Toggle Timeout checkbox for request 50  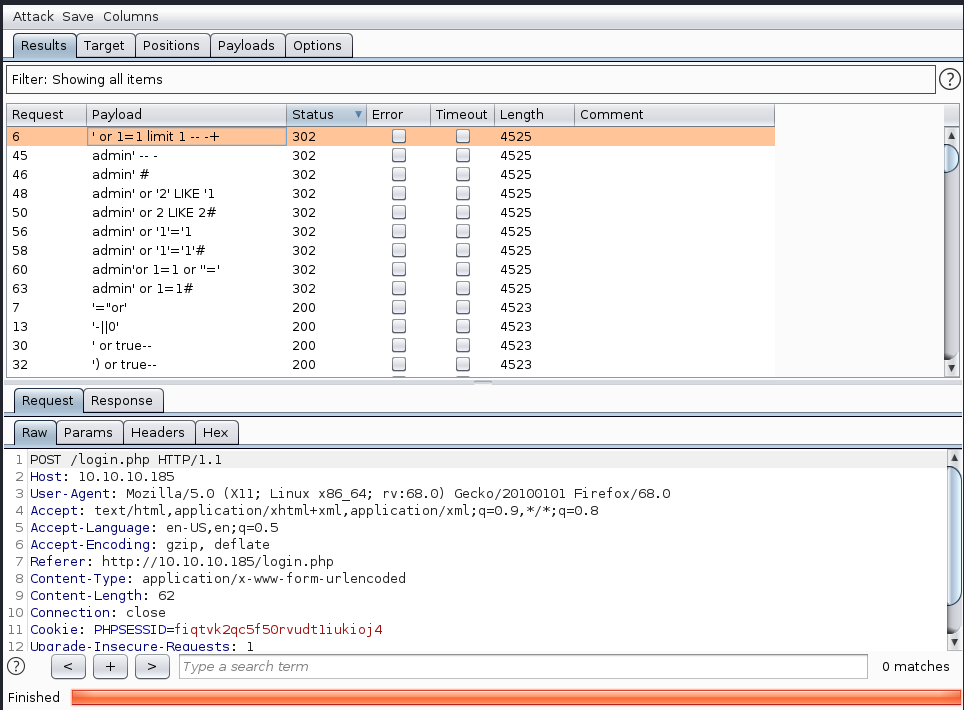point(463,213)
